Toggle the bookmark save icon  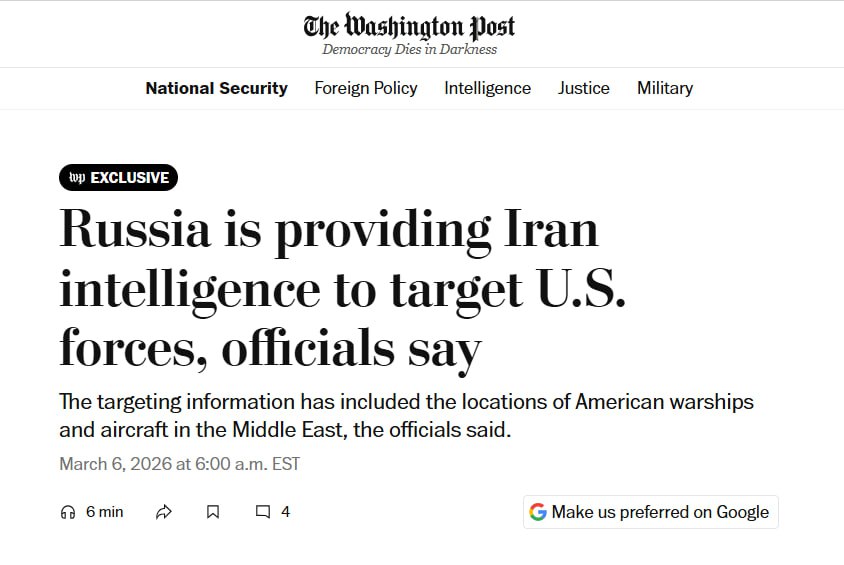coord(213,512)
